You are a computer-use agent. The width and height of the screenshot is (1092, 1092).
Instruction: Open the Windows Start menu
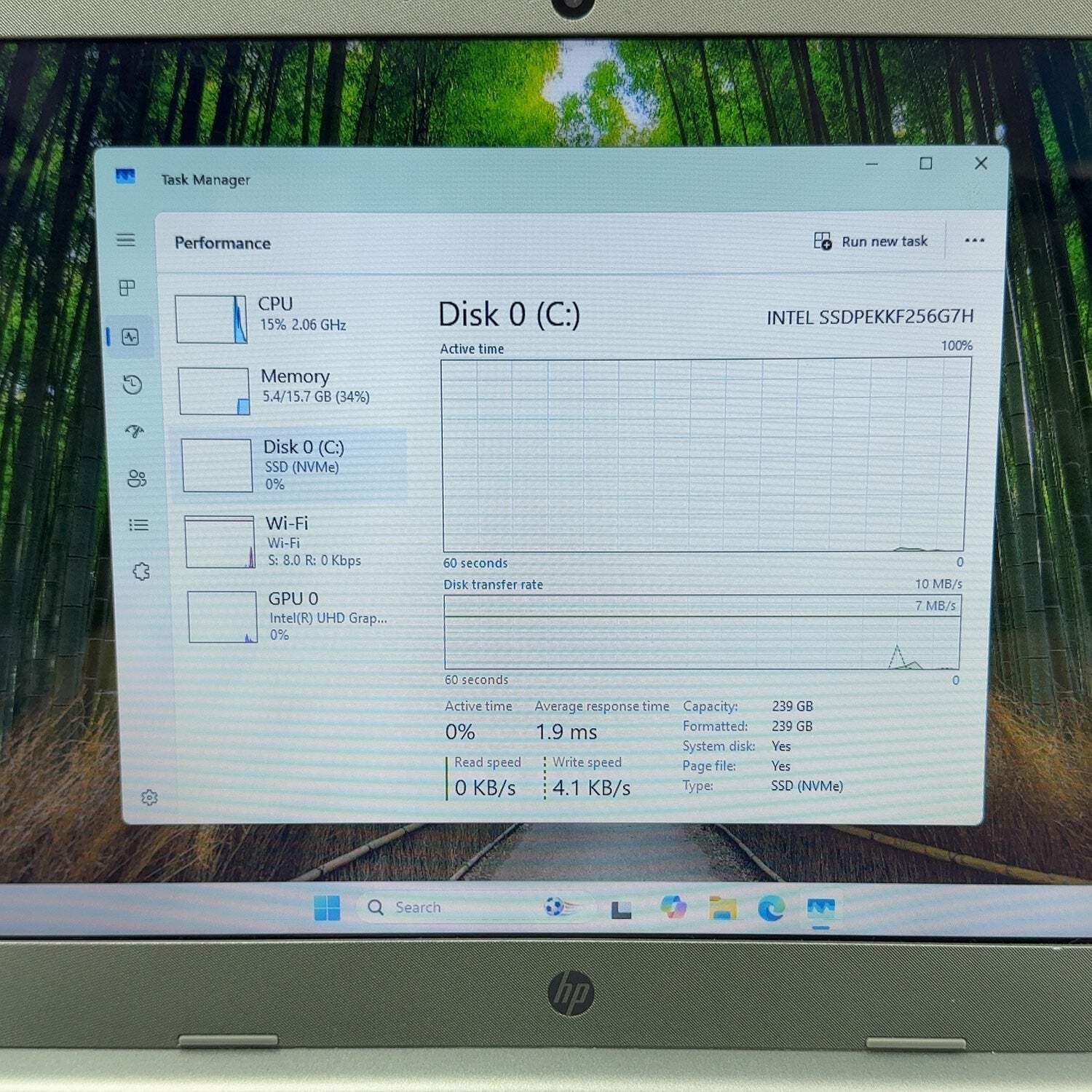pyautogui.click(x=327, y=908)
